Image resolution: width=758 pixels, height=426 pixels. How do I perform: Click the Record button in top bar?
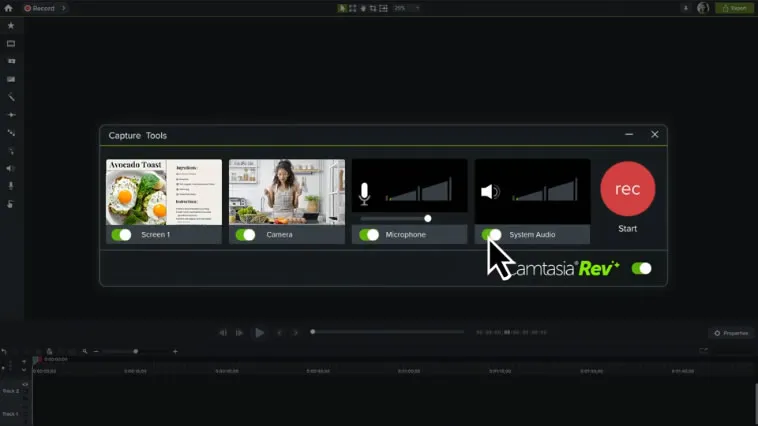pos(40,8)
